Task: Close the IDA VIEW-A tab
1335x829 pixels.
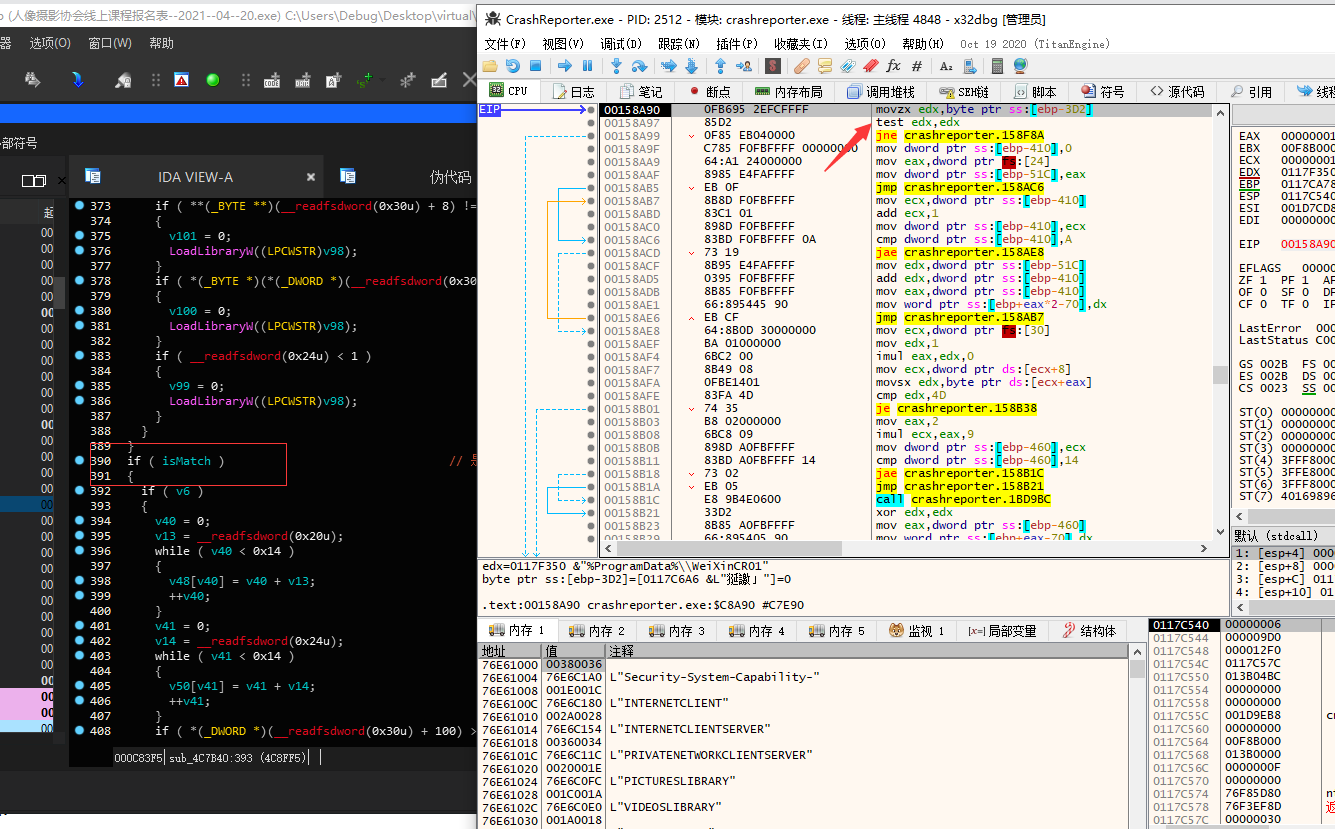Action: pos(310,177)
